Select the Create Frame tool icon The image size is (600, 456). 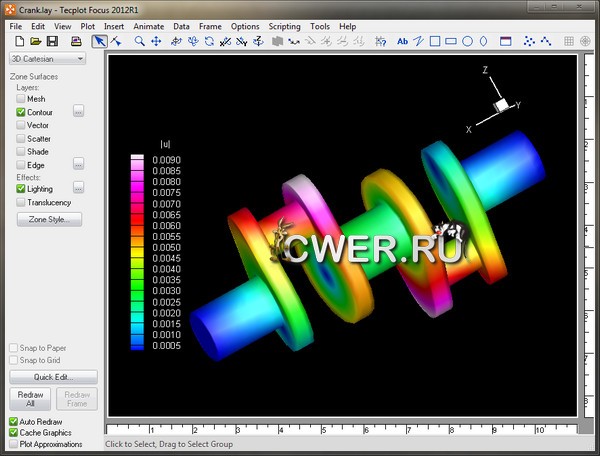click(505, 42)
